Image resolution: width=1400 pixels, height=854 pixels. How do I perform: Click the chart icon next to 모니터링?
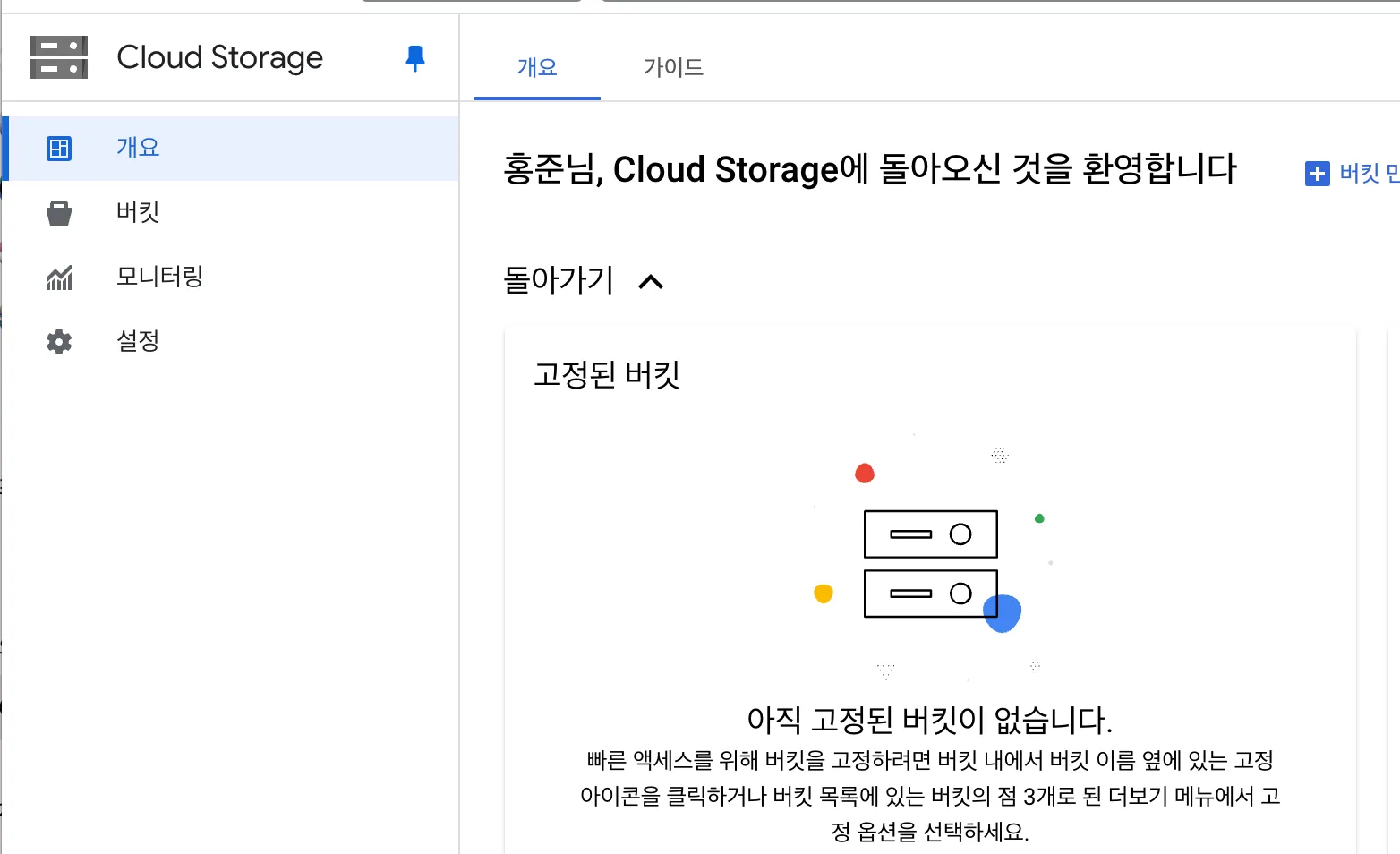click(59, 278)
